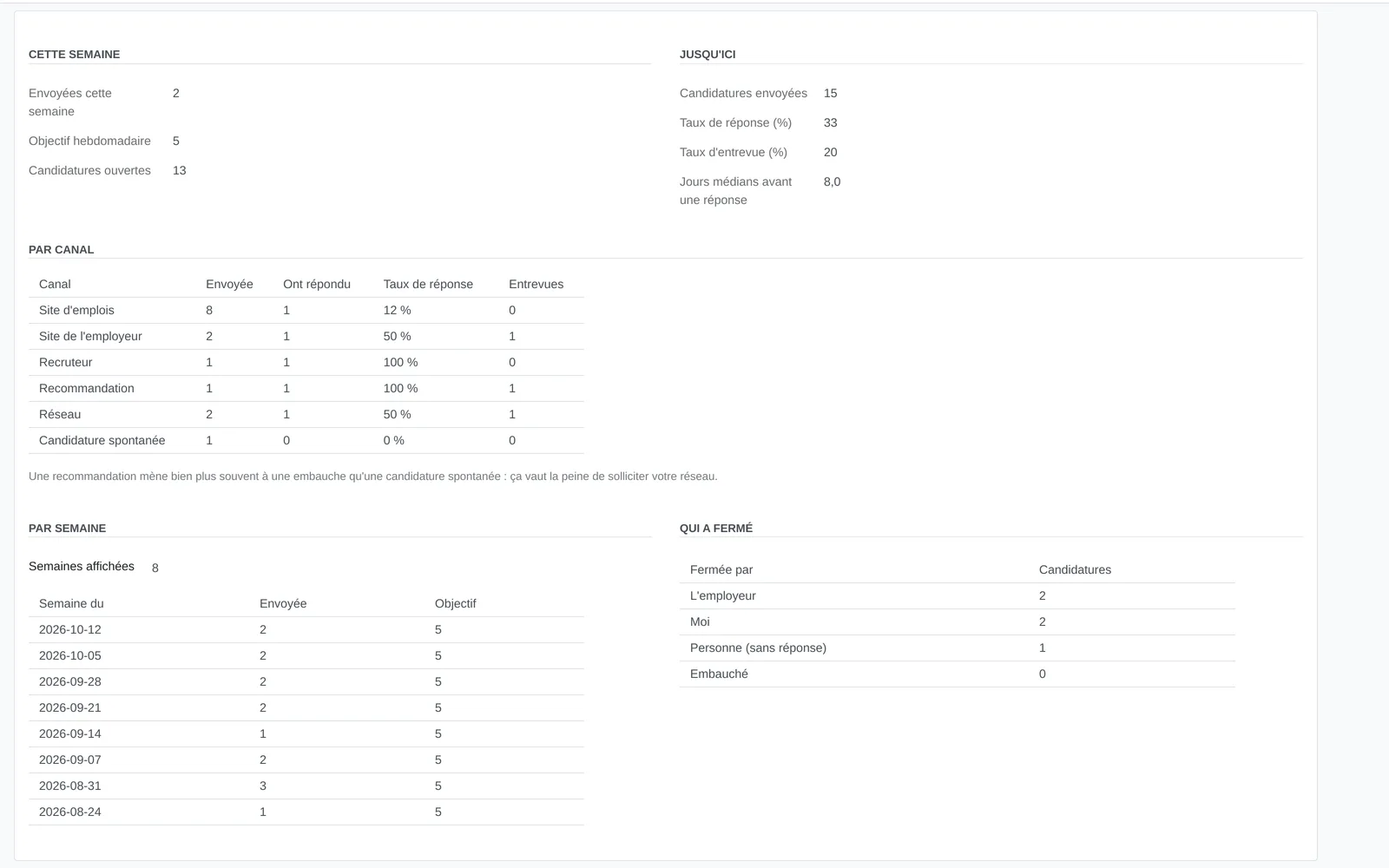The height and width of the screenshot is (868, 1389).
Task: Select the week 2026-09-21 row
Action: (x=306, y=707)
